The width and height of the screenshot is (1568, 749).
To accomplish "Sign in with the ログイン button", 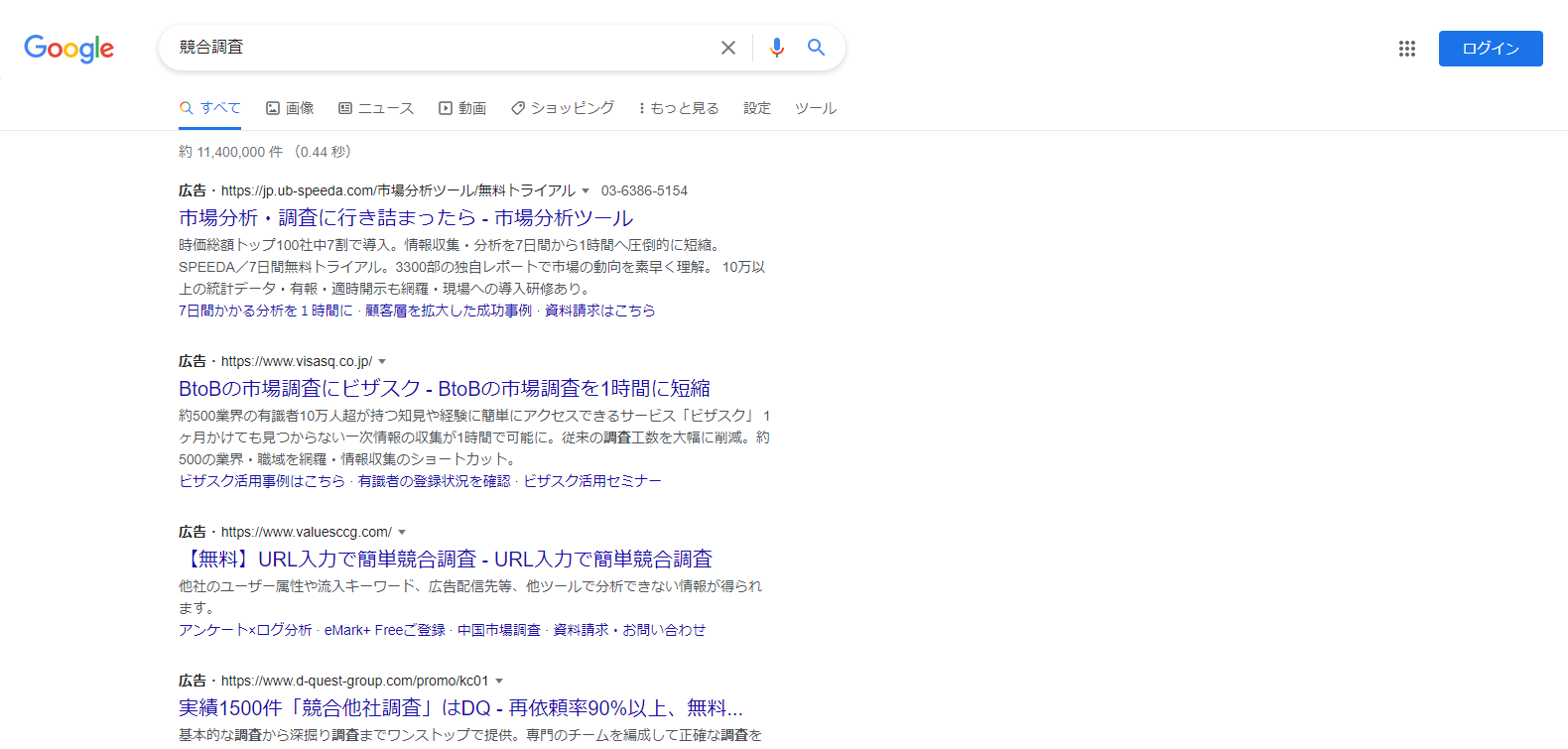I will point(1491,49).
